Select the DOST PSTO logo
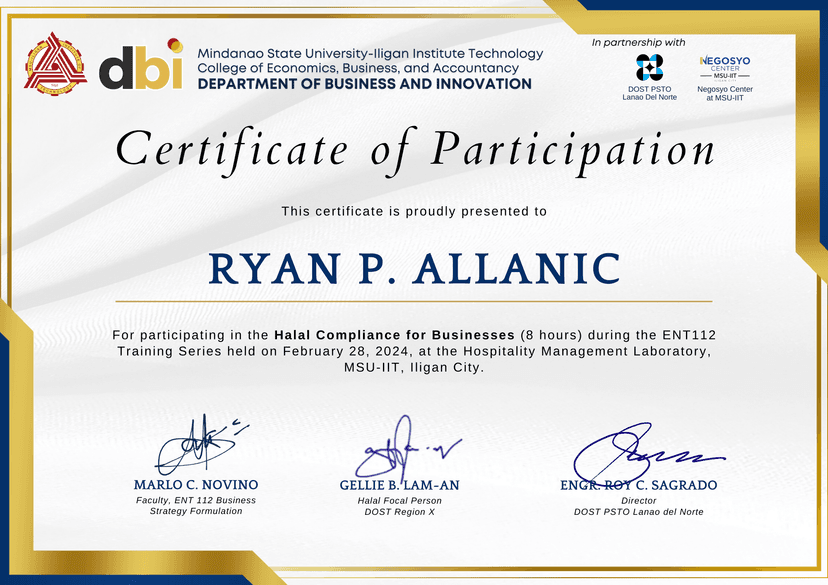 coord(650,67)
